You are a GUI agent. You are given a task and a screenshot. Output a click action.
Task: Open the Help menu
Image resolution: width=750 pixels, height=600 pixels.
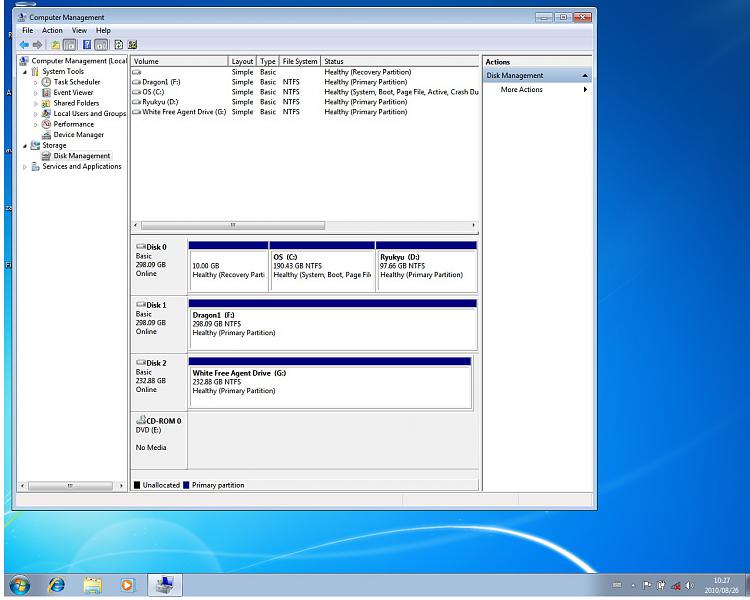tap(103, 31)
